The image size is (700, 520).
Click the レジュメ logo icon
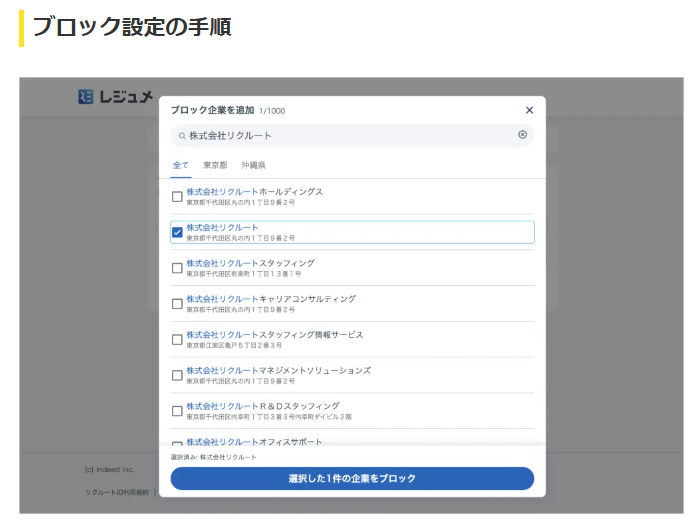(86, 96)
